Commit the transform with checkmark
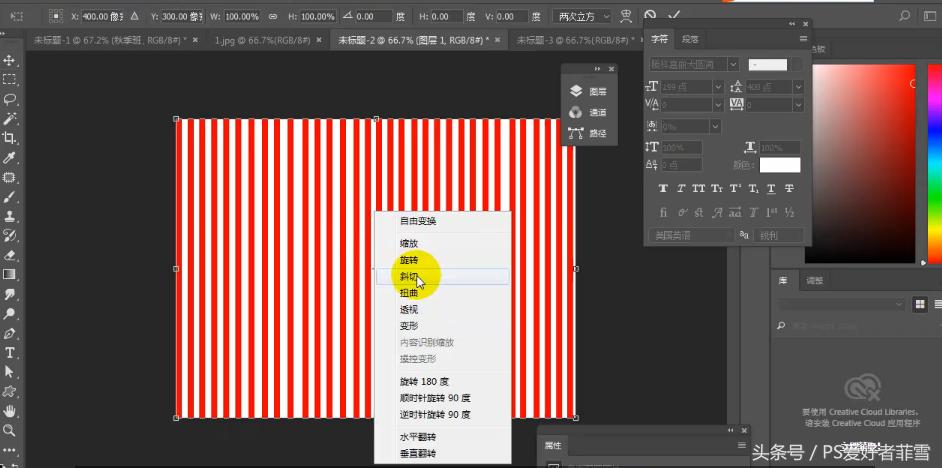This screenshot has width=942, height=468. 674,16
